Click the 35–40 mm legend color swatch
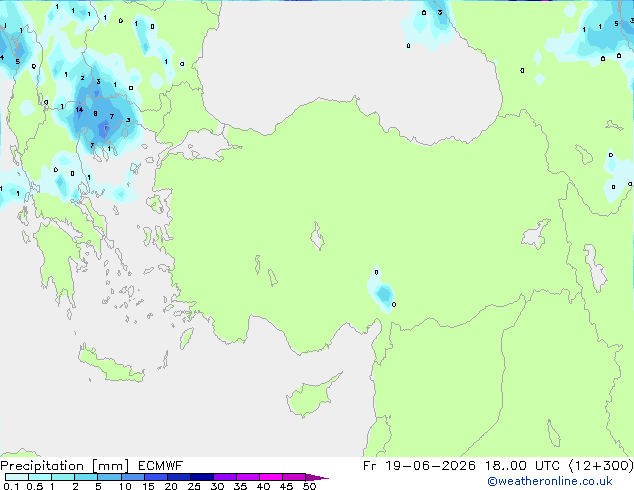This screenshot has width=634, height=490. click(248, 477)
